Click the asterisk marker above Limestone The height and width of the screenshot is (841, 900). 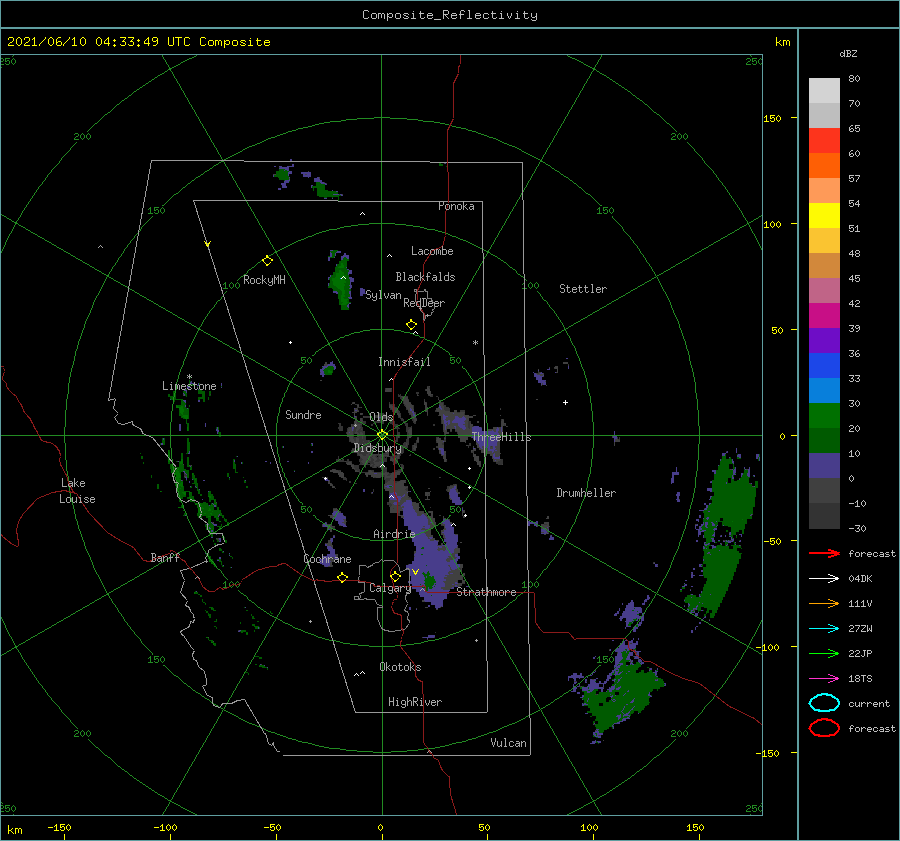(x=189, y=377)
